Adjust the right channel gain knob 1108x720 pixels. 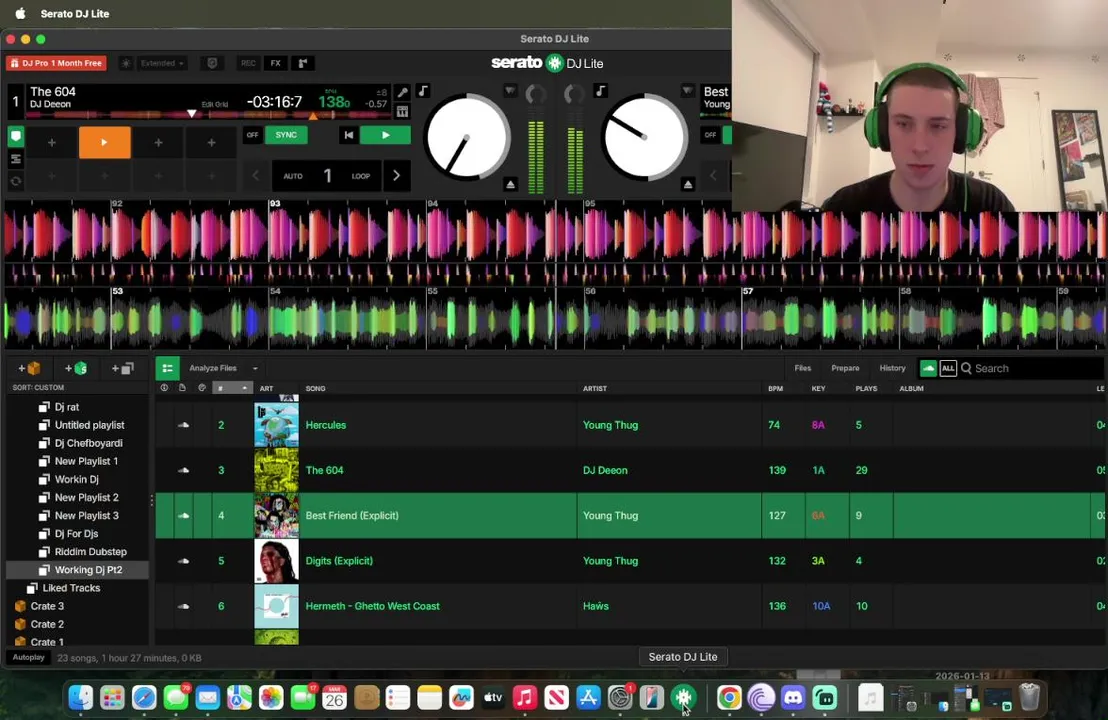coord(574,93)
